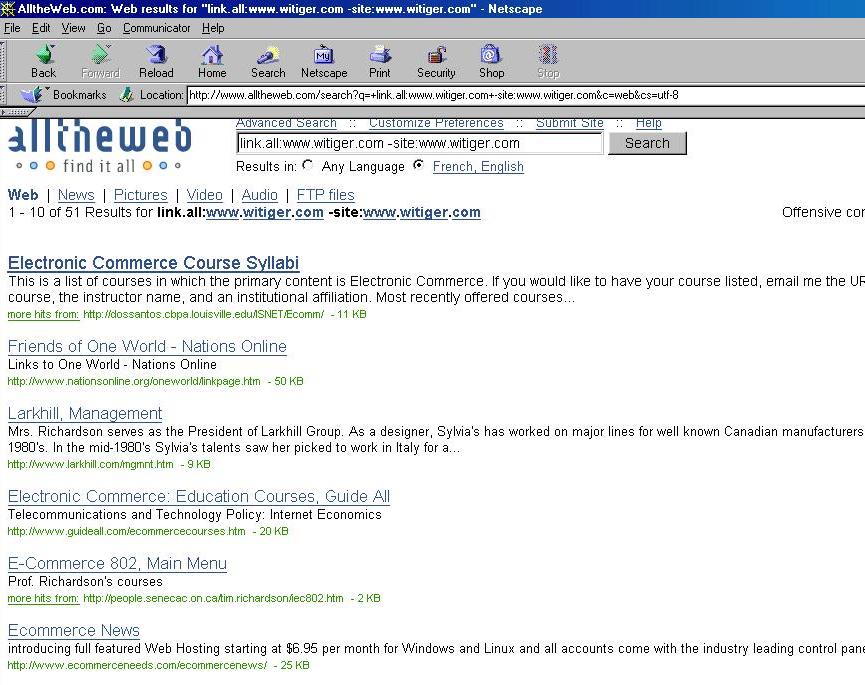This screenshot has height=685, width=865.
Task: Click the www.larkhill.com/mgmnt.htm URL text
Action: [90, 464]
